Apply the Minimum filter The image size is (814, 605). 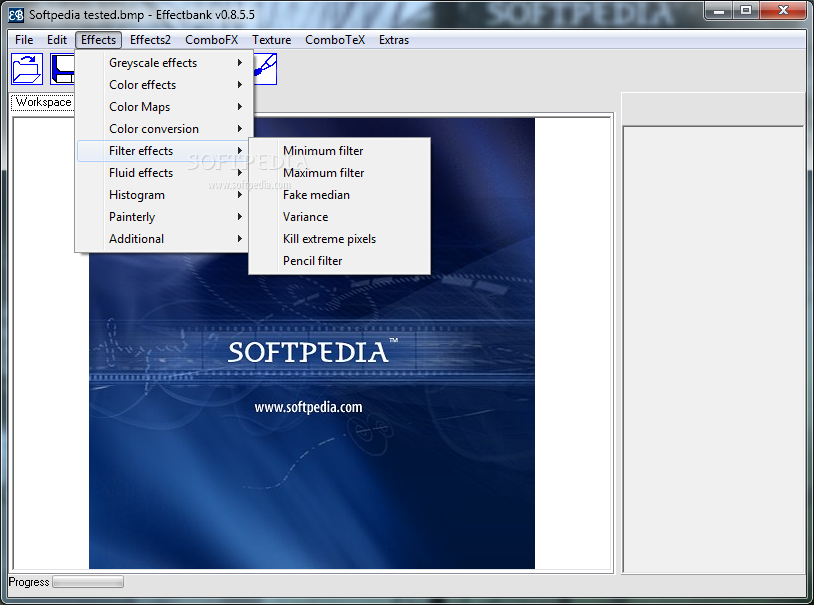pyautogui.click(x=340, y=151)
